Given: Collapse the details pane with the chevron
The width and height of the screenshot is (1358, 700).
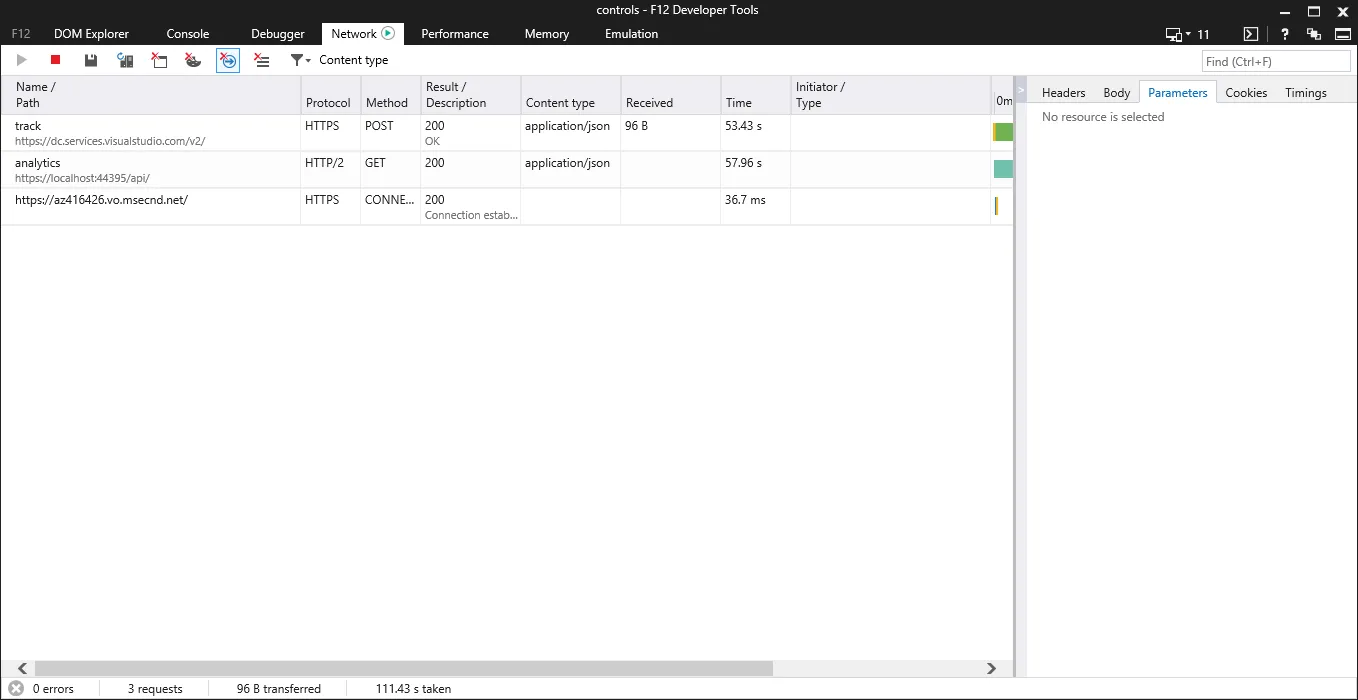Looking at the screenshot, I should [x=1021, y=90].
